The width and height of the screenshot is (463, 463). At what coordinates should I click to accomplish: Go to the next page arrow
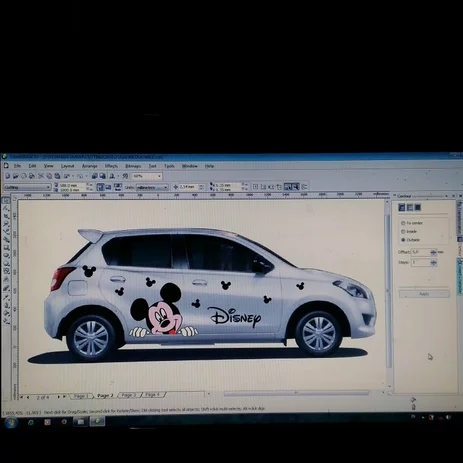click(x=58, y=397)
